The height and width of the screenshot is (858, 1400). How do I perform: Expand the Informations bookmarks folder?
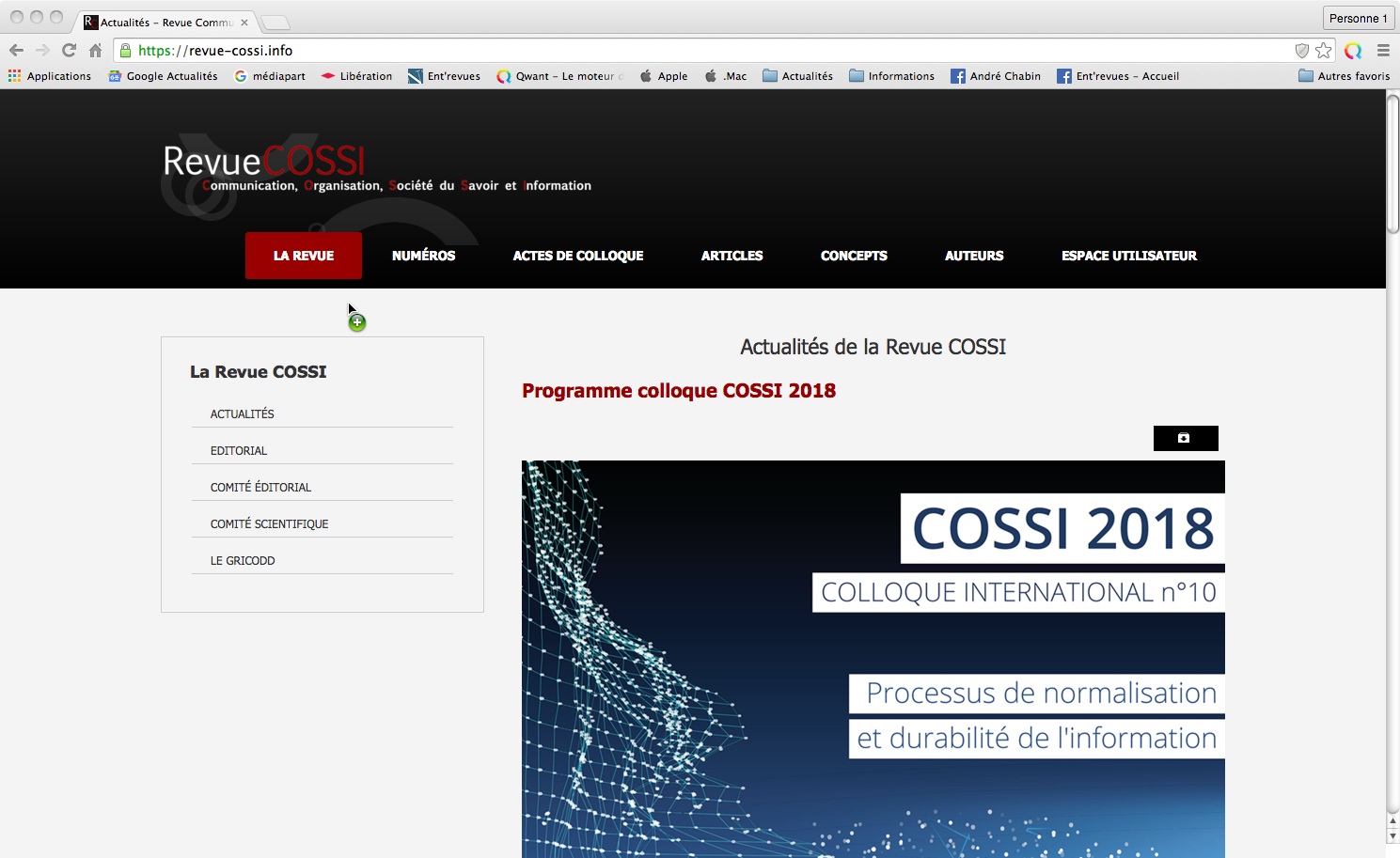[891, 76]
